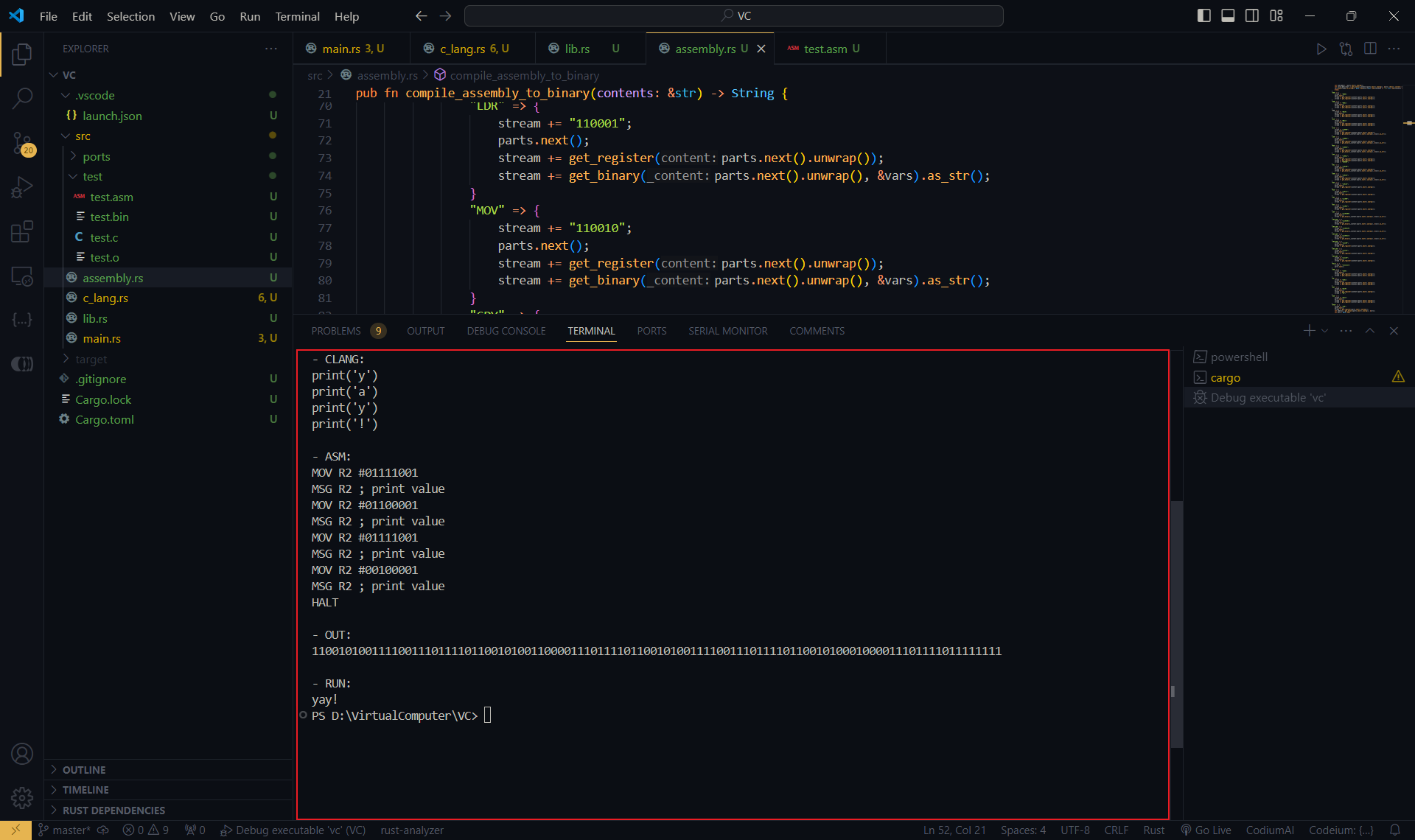Open the Search view in activity bar

point(22,97)
